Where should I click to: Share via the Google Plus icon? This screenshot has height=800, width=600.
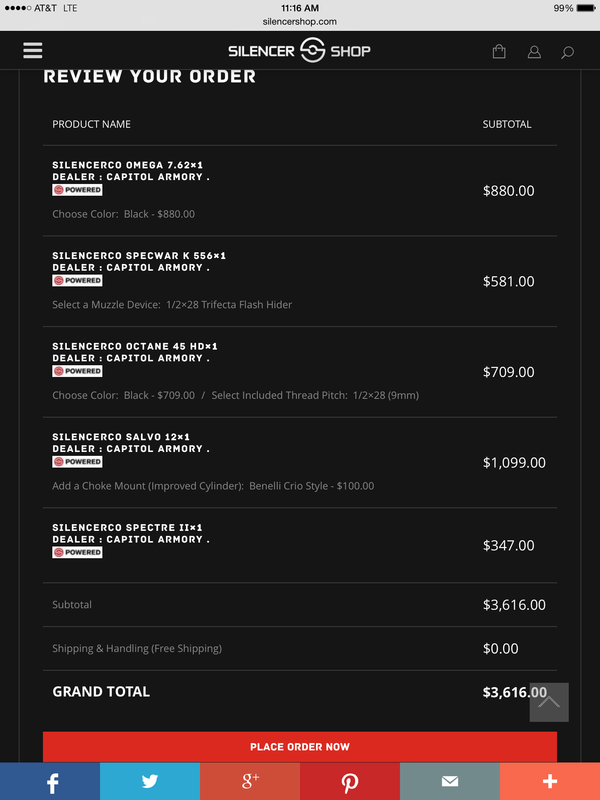(x=250, y=781)
